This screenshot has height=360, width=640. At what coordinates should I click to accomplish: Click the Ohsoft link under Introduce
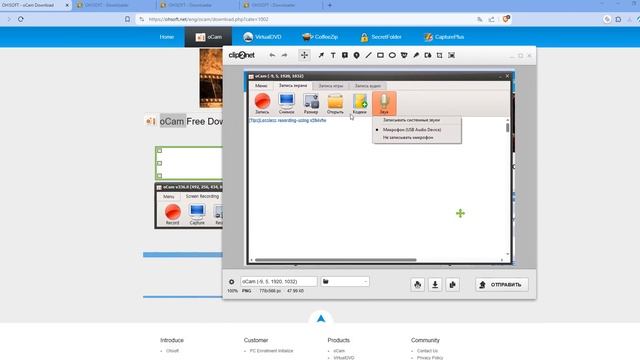(172, 351)
